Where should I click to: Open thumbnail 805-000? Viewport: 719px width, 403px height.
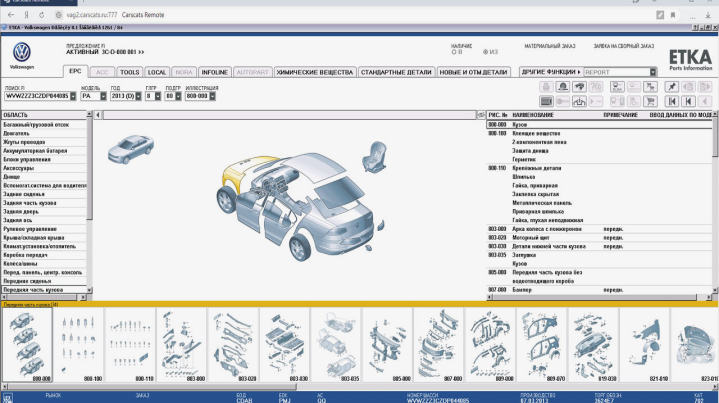[387, 345]
